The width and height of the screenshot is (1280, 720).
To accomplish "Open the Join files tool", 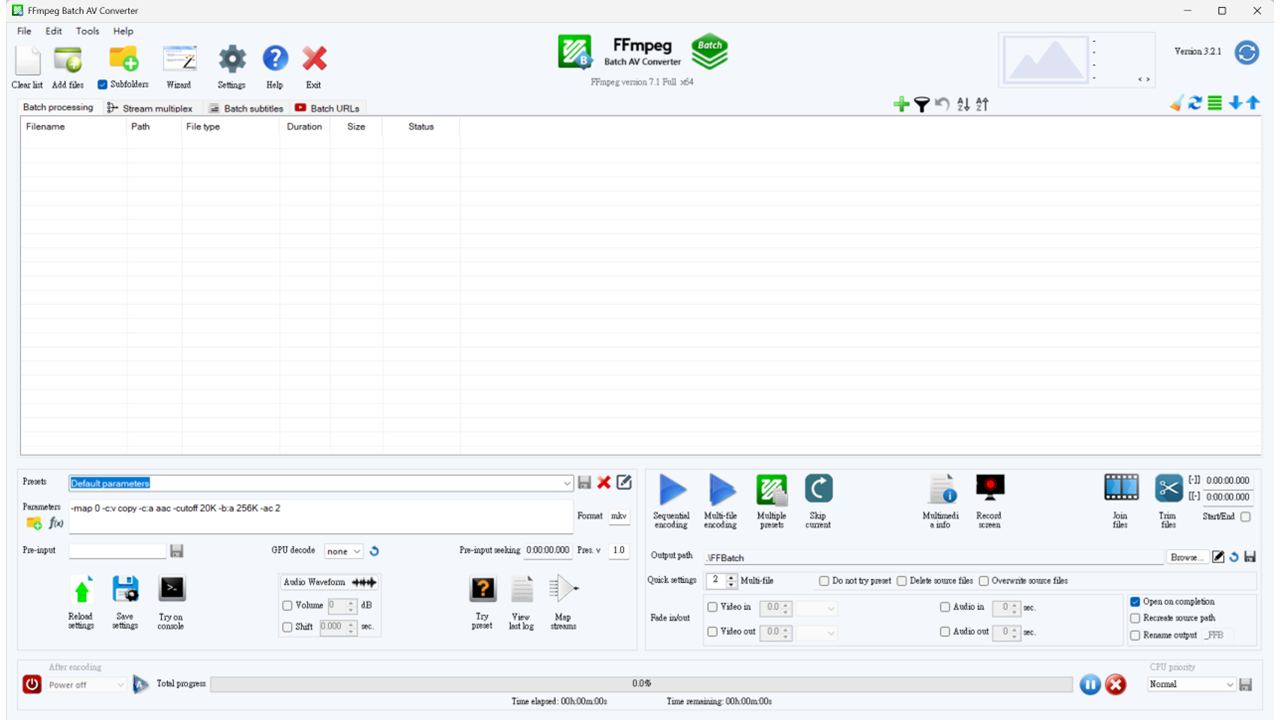I will click(x=1121, y=488).
